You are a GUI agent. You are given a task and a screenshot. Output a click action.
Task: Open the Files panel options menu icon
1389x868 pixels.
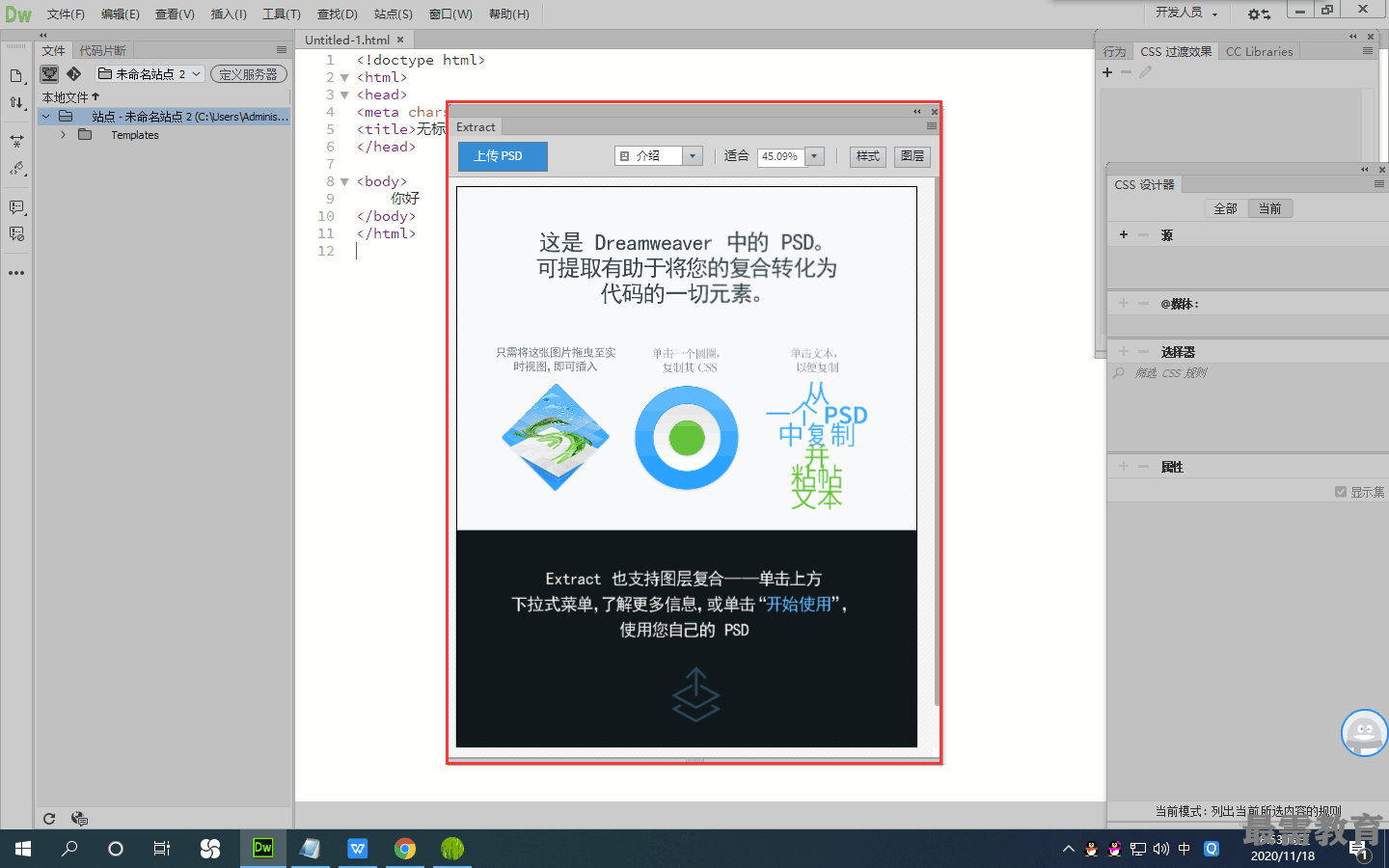[282, 50]
